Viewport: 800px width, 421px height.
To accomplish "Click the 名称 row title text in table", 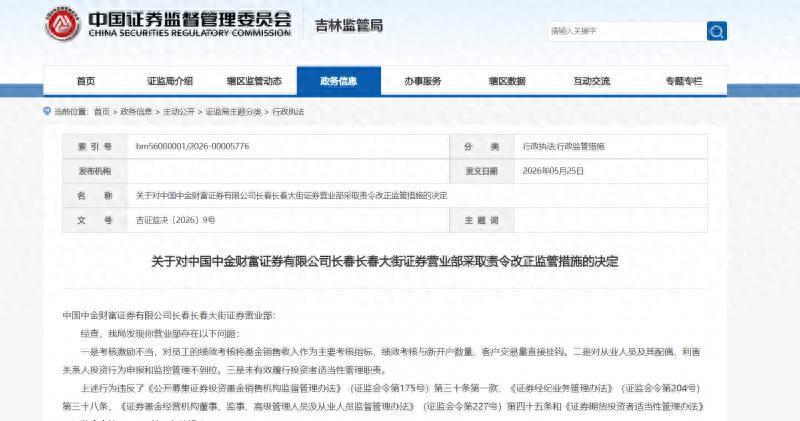I will tap(291, 195).
